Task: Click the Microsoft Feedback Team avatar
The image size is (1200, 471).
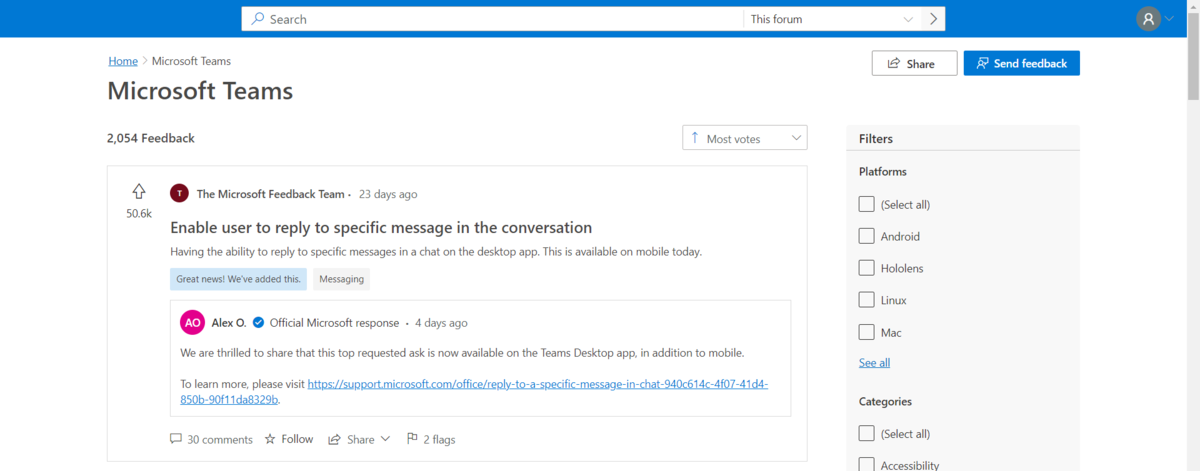Action: (179, 194)
